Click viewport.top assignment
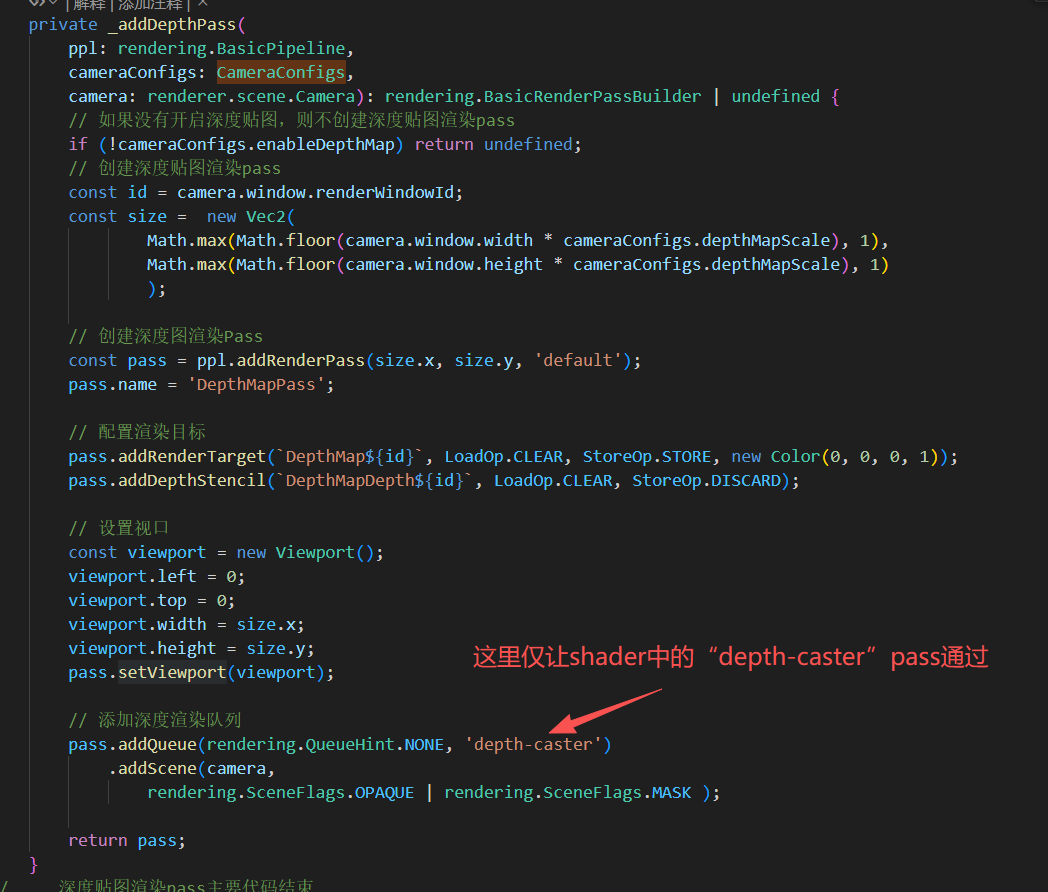Screen dimensions: 1048x892 click(x=152, y=601)
